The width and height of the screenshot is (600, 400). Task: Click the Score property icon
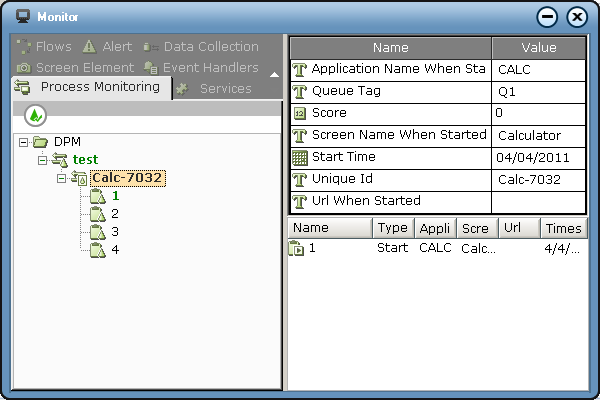(299, 113)
